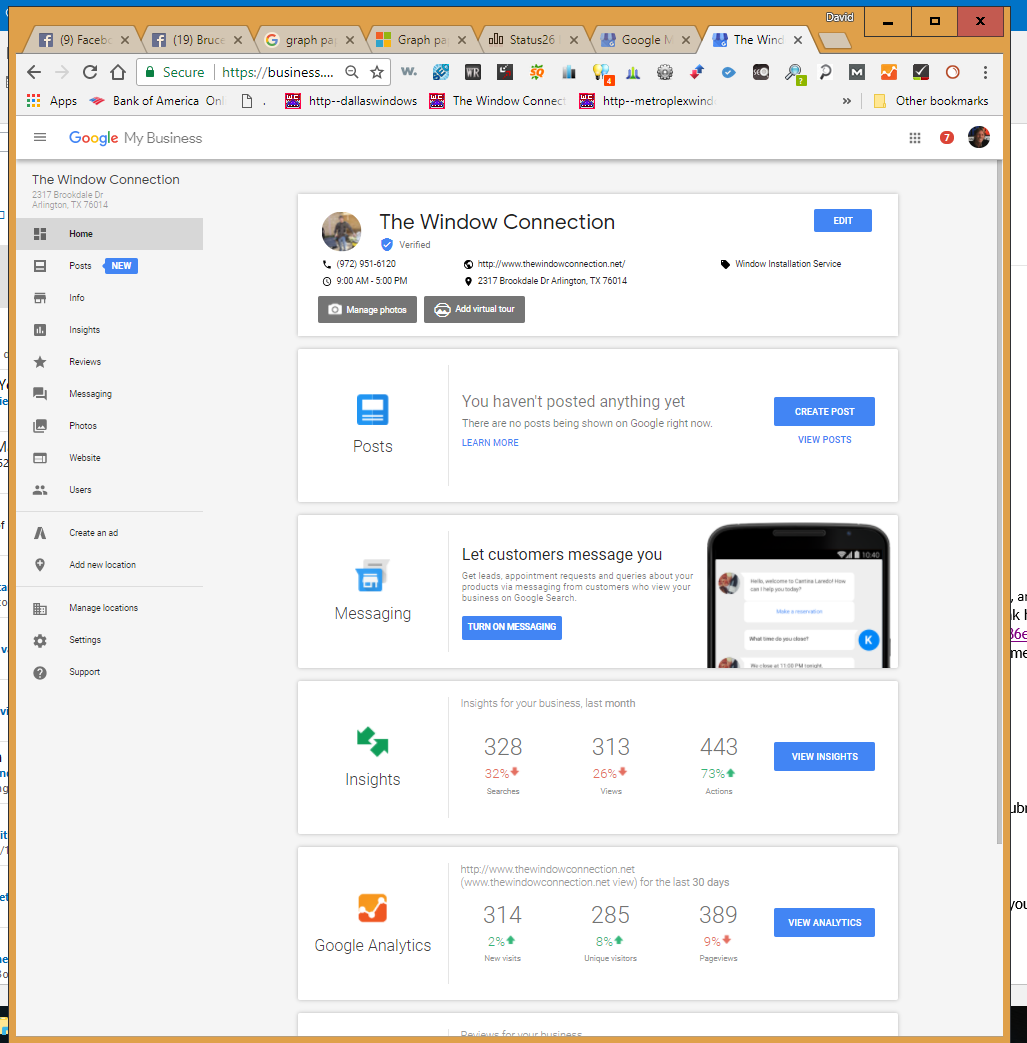Click the Posts card icon
Viewport: 1027px width, 1043px height.
(372, 410)
